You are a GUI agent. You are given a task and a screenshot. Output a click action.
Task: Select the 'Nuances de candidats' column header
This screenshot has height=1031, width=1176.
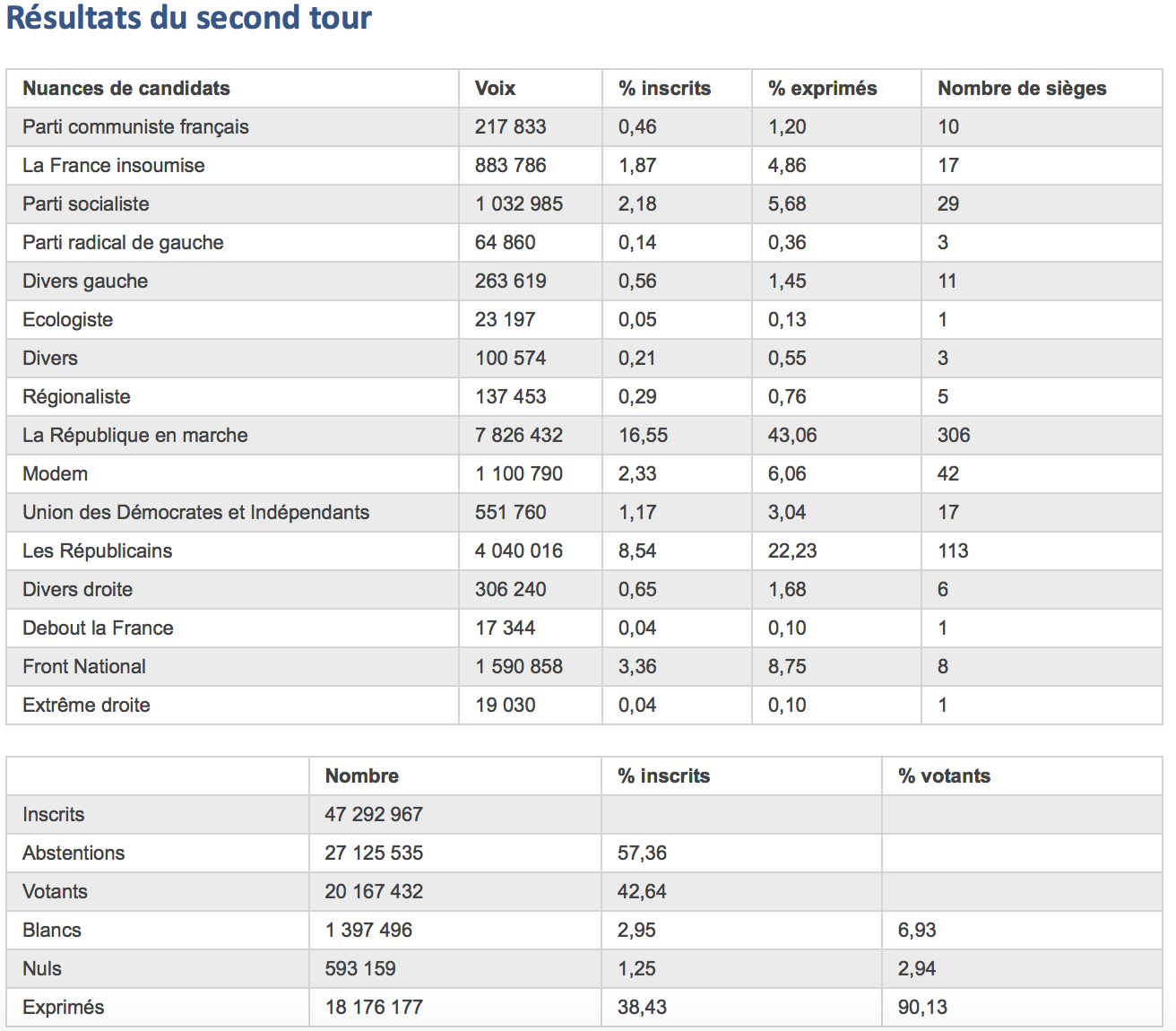[126, 89]
